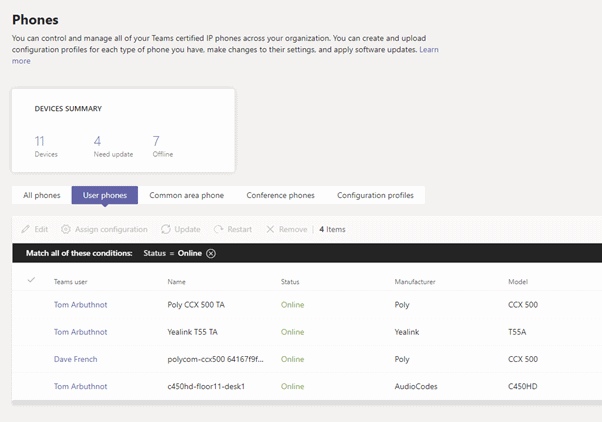Open the Common area phone tab

pyautogui.click(x=187, y=195)
